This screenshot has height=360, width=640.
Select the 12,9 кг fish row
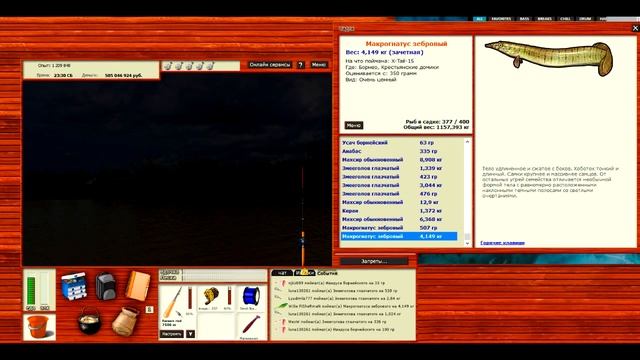coord(399,202)
